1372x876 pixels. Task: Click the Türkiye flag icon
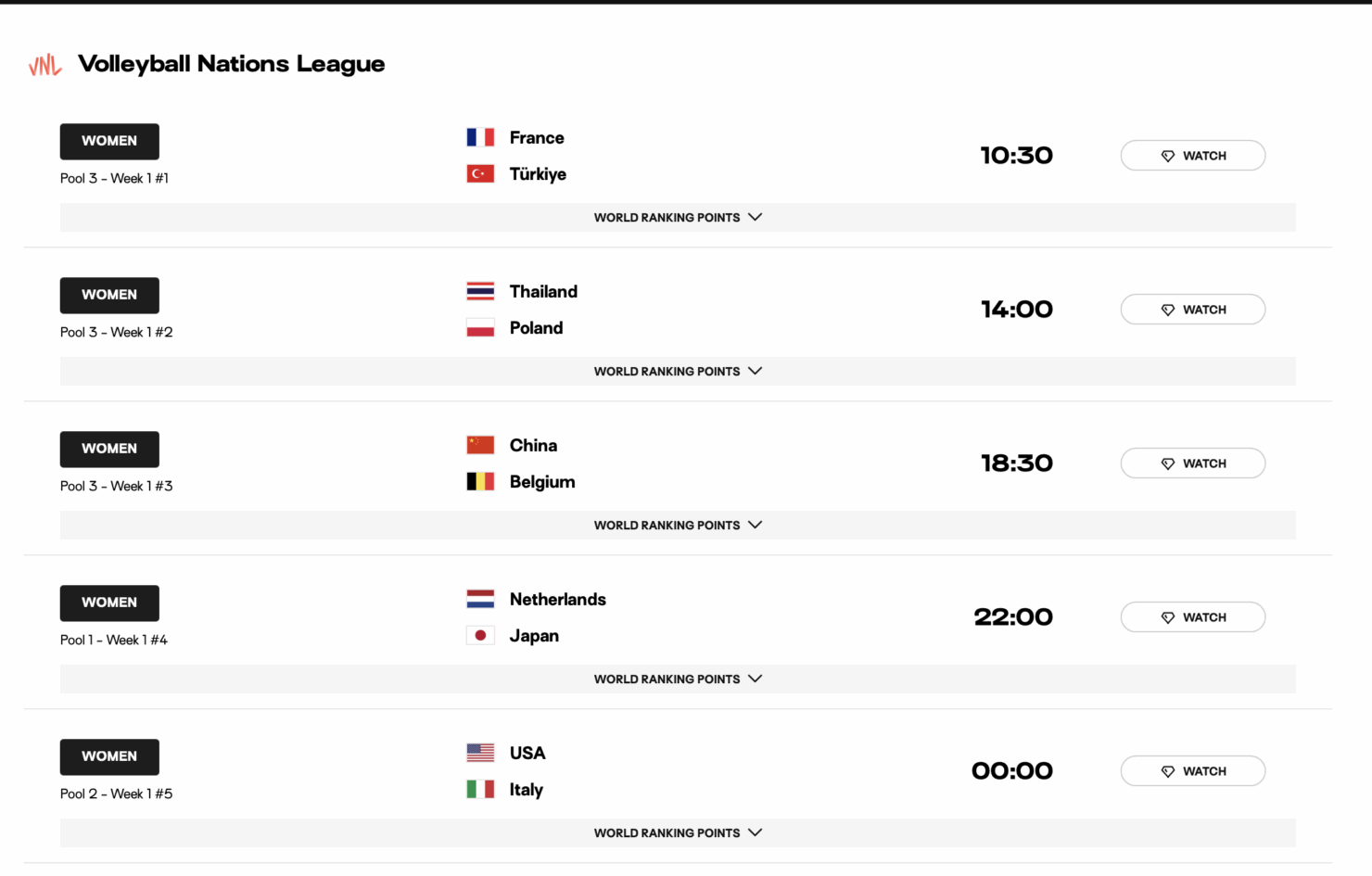coord(480,173)
